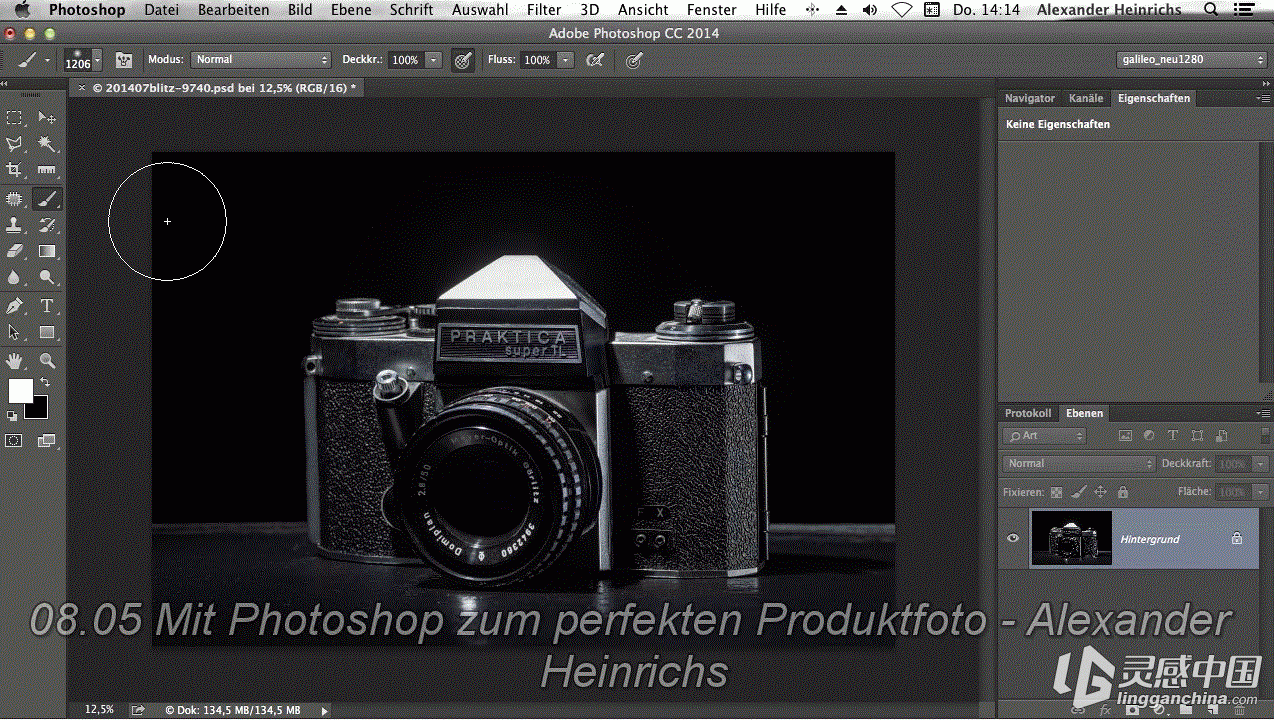
Task: Open the Deckkr. opacity slider dropdown
Action: coord(433,60)
